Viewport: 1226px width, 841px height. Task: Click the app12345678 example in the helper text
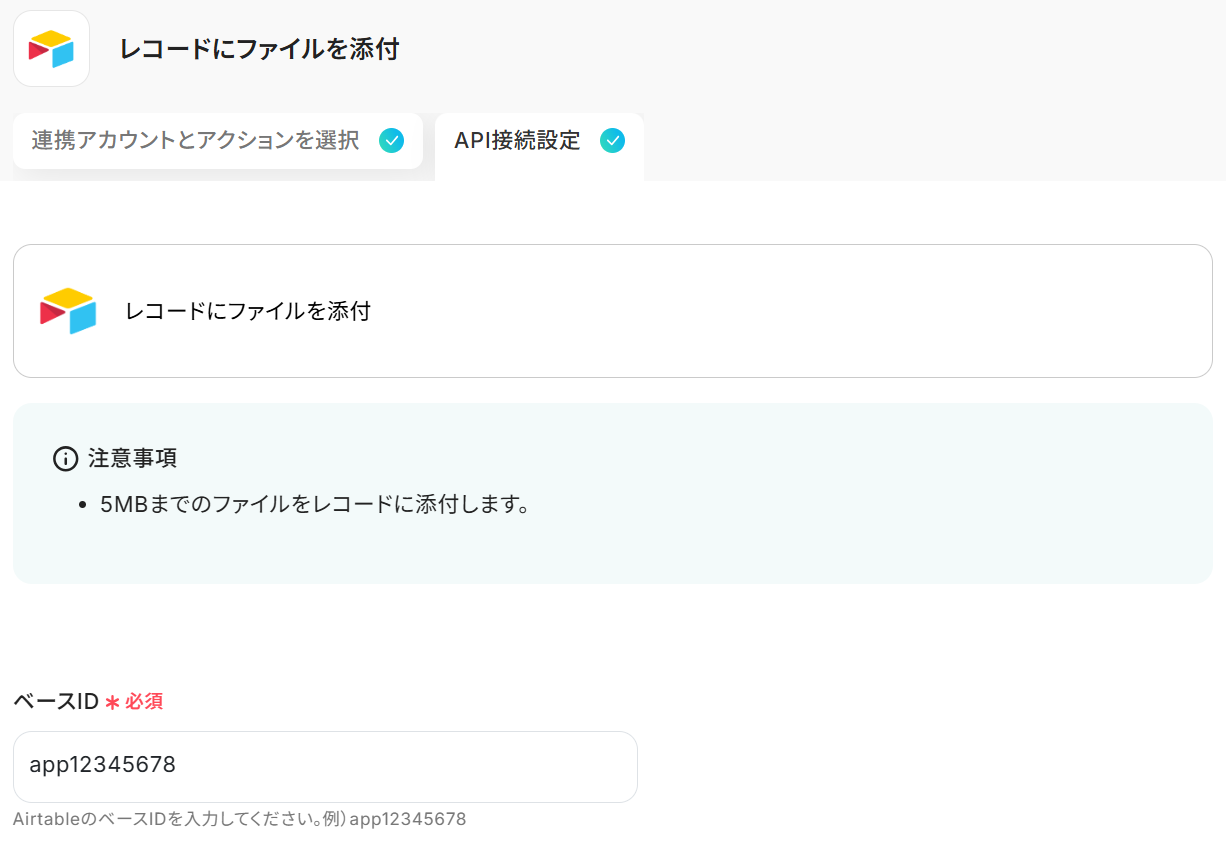[x=408, y=819]
